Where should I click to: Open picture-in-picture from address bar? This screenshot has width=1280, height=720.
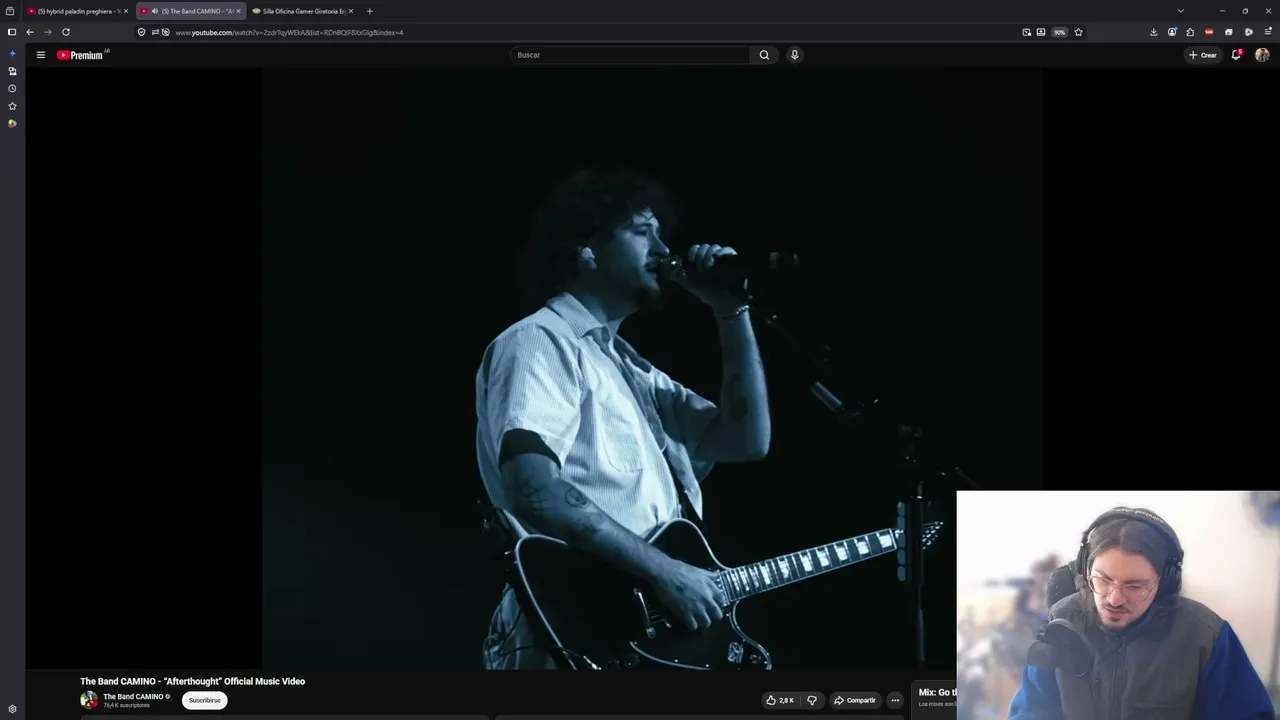tap(1027, 32)
